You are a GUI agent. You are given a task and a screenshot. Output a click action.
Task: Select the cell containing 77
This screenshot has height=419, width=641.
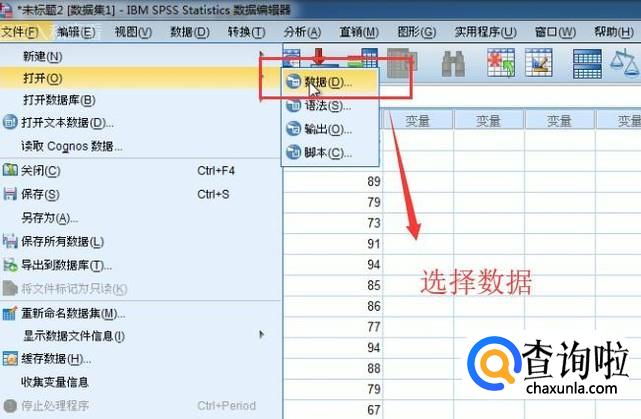tap(333, 327)
